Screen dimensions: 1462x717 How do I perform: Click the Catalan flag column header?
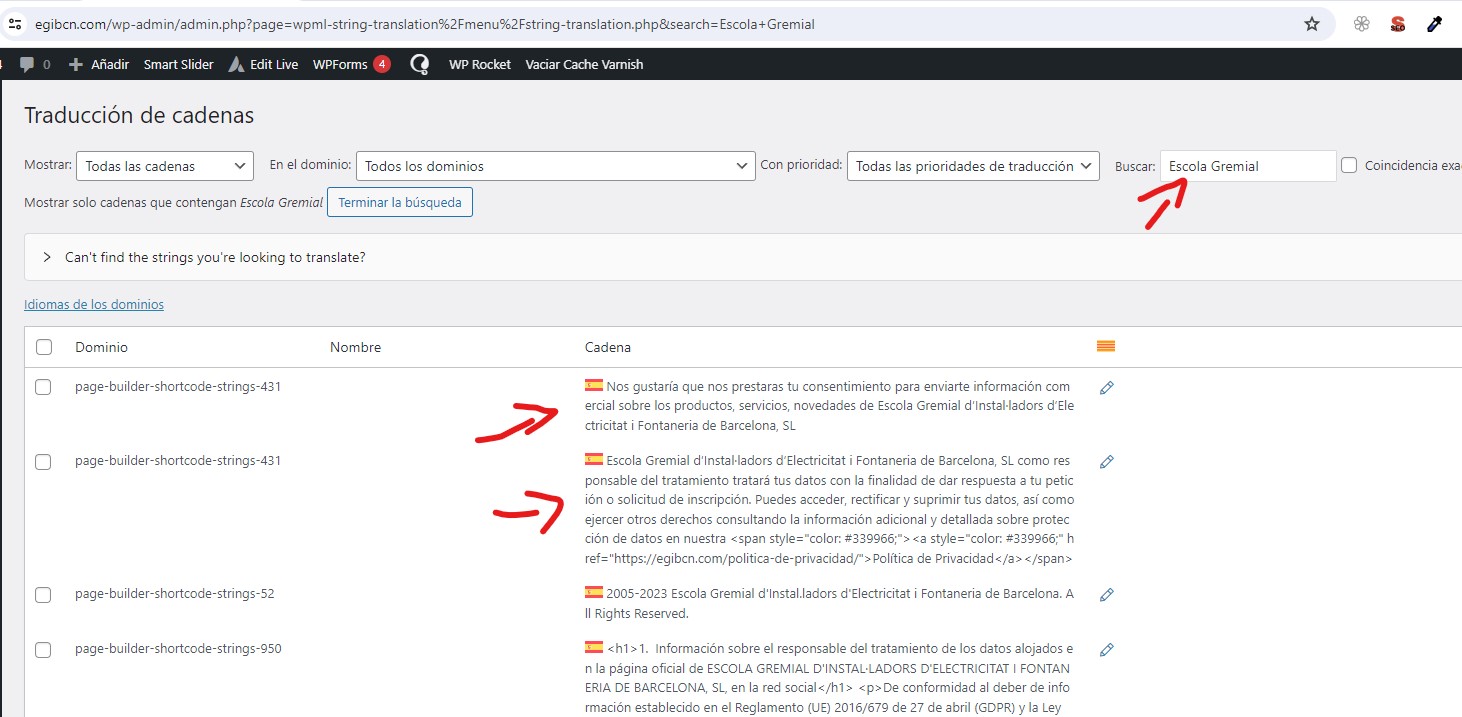click(1106, 347)
